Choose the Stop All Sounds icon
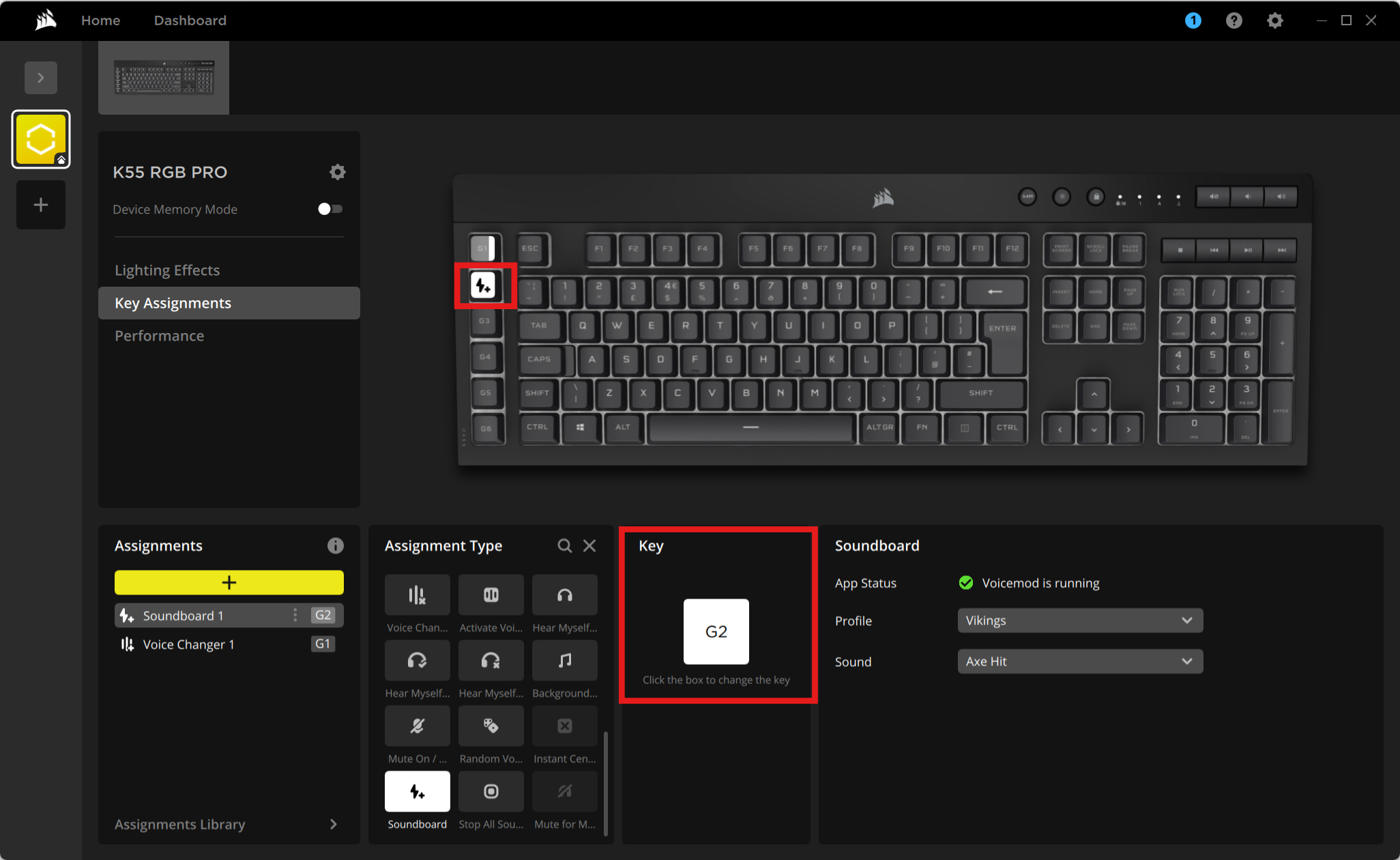The height and width of the screenshot is (860, 1400). (491, 792)
